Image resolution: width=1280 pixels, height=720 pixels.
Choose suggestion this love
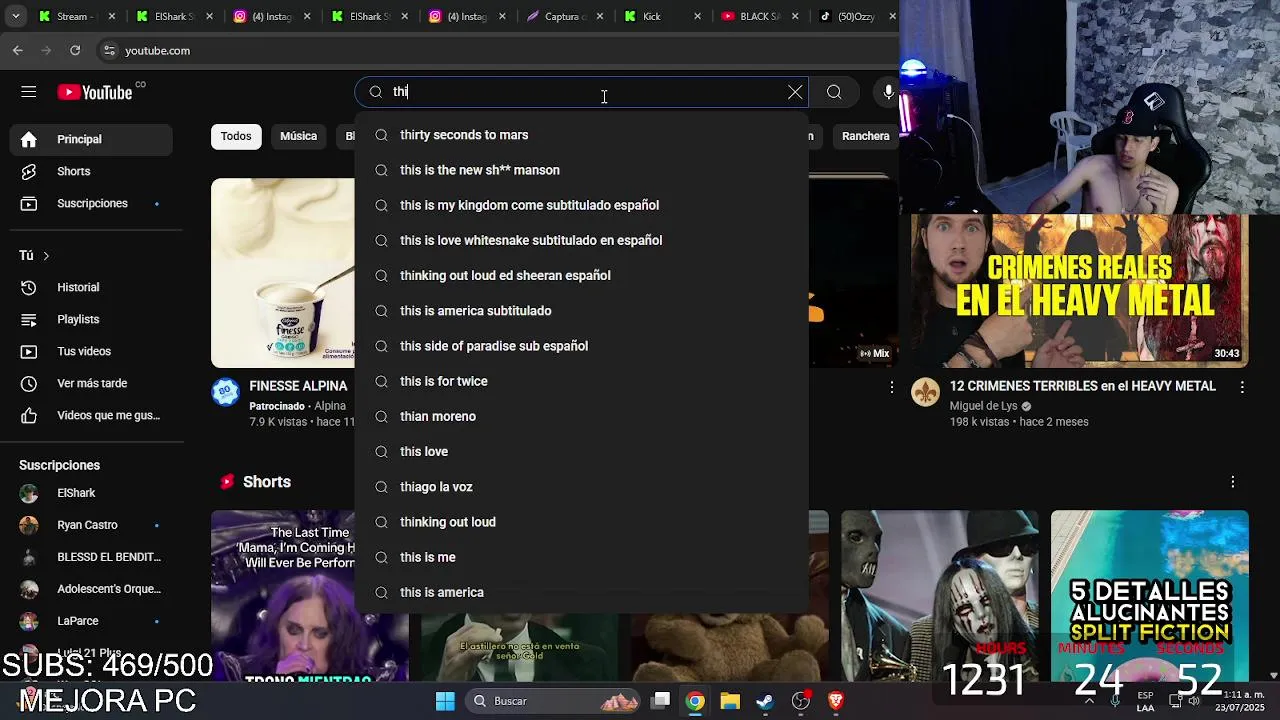coord(581,451)
